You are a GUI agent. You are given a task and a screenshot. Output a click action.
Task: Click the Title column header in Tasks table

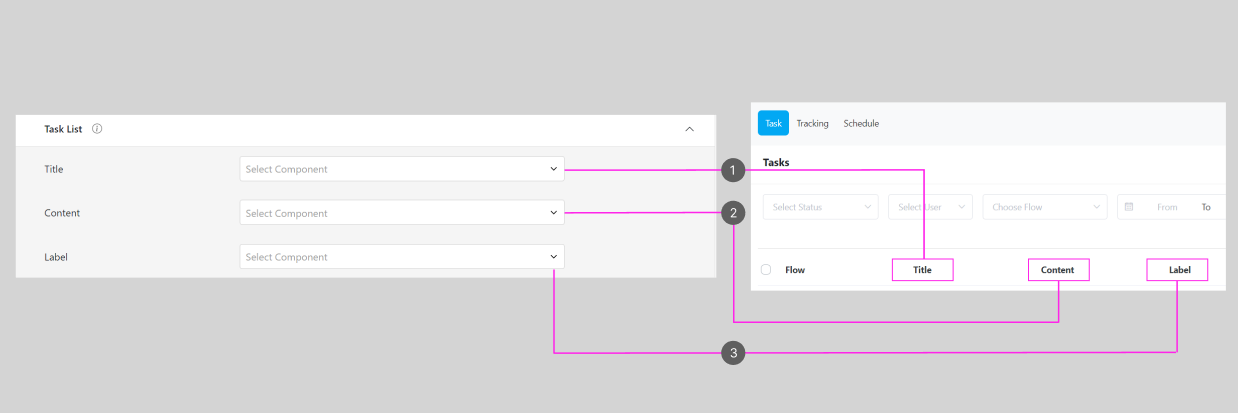[922, 270]
